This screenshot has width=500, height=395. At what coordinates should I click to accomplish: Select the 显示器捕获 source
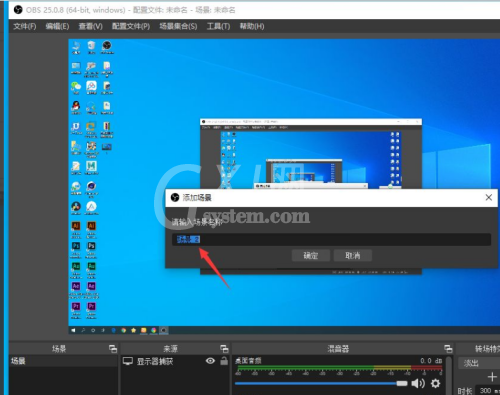pyautogui.click(x=155, y=361)
